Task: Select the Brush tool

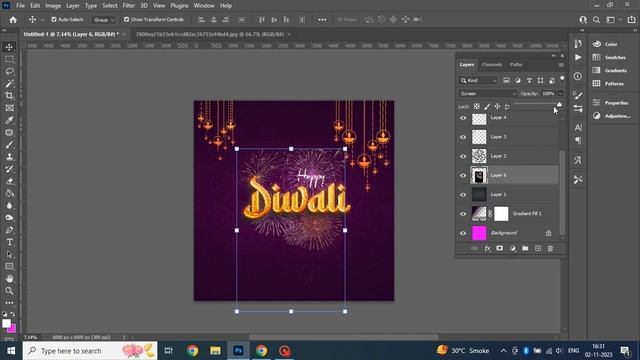Action: (x=9, y=145)
